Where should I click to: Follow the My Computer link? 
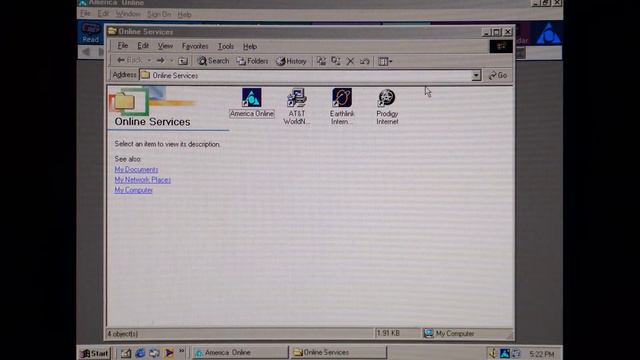click(x=133, y=190)
